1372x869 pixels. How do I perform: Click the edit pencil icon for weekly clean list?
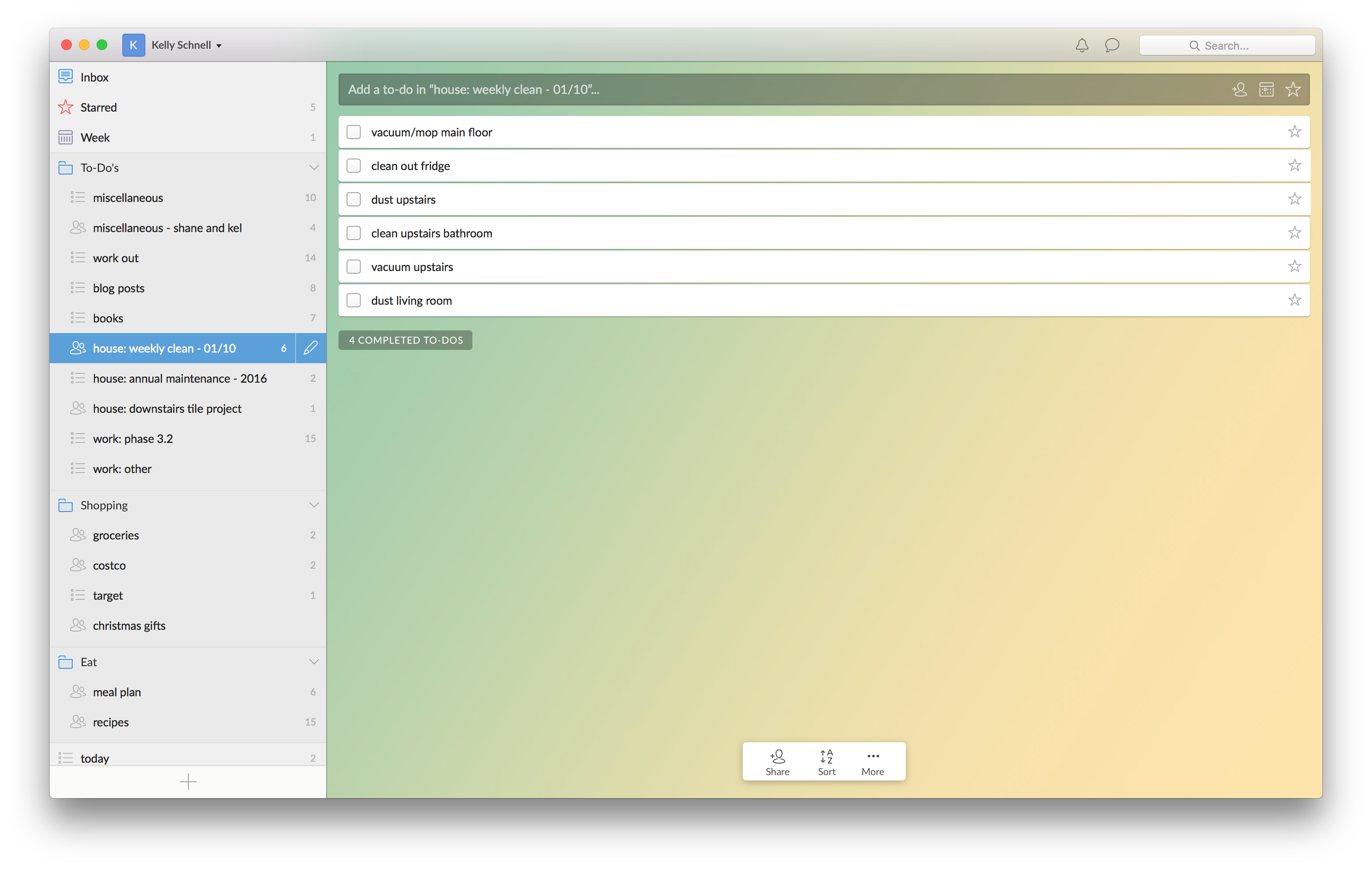tap(311, 348)
